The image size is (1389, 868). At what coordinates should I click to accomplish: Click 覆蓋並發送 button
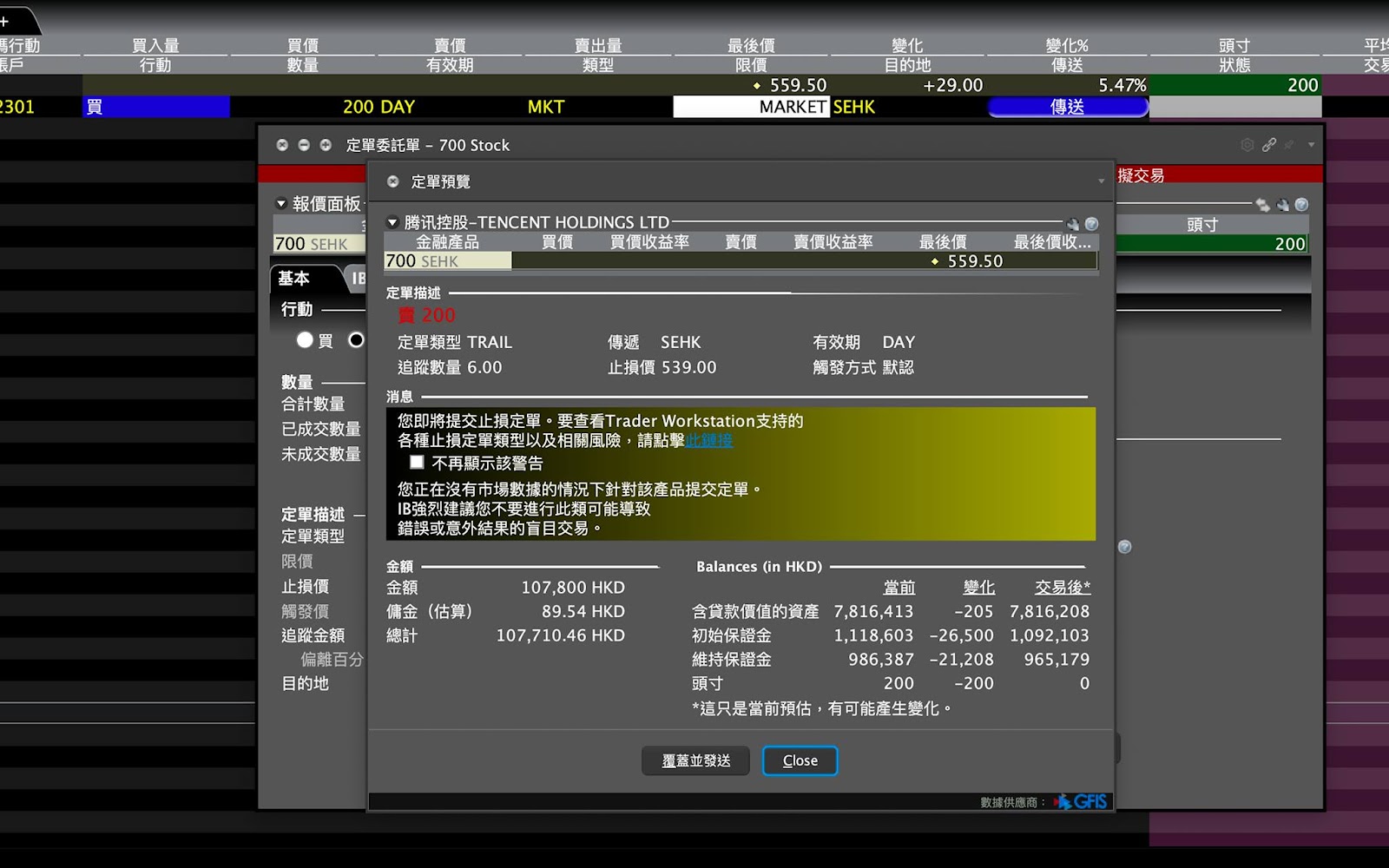coord(695,760)
